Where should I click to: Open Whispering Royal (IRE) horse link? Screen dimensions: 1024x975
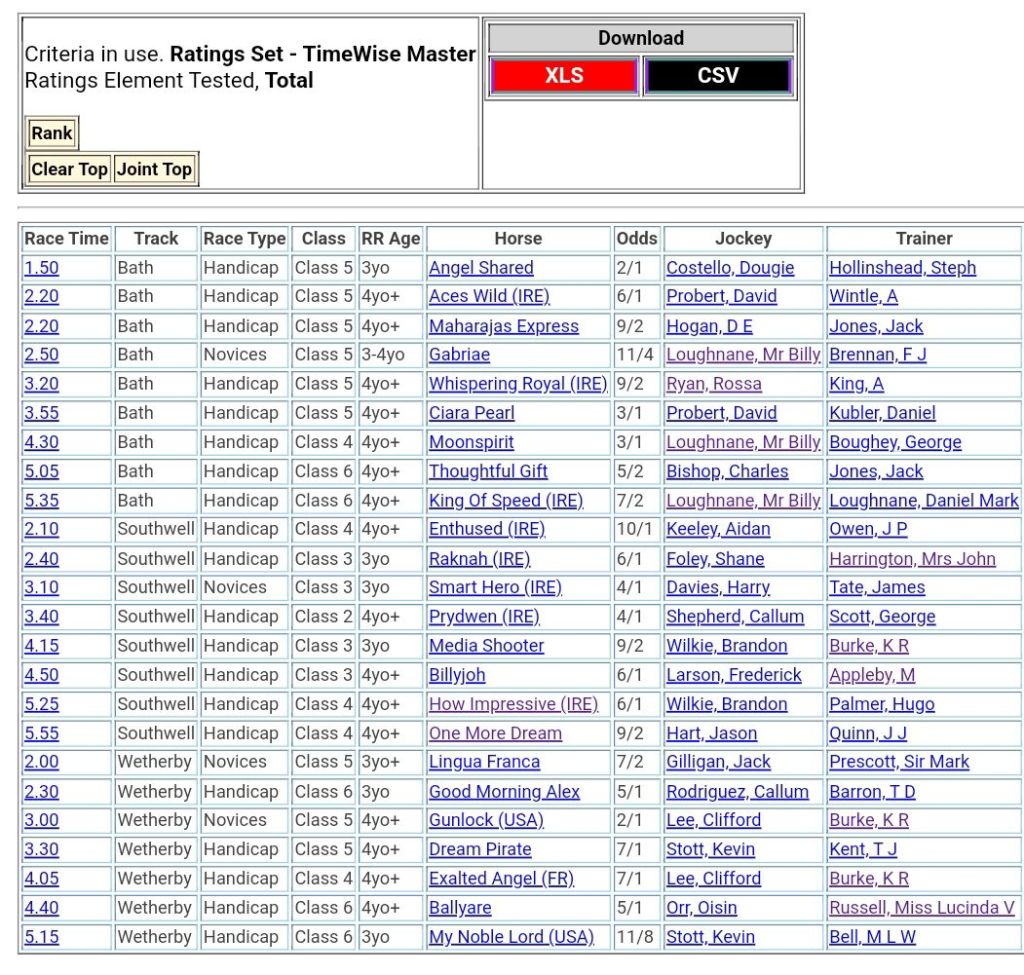(x=517, y=384)
